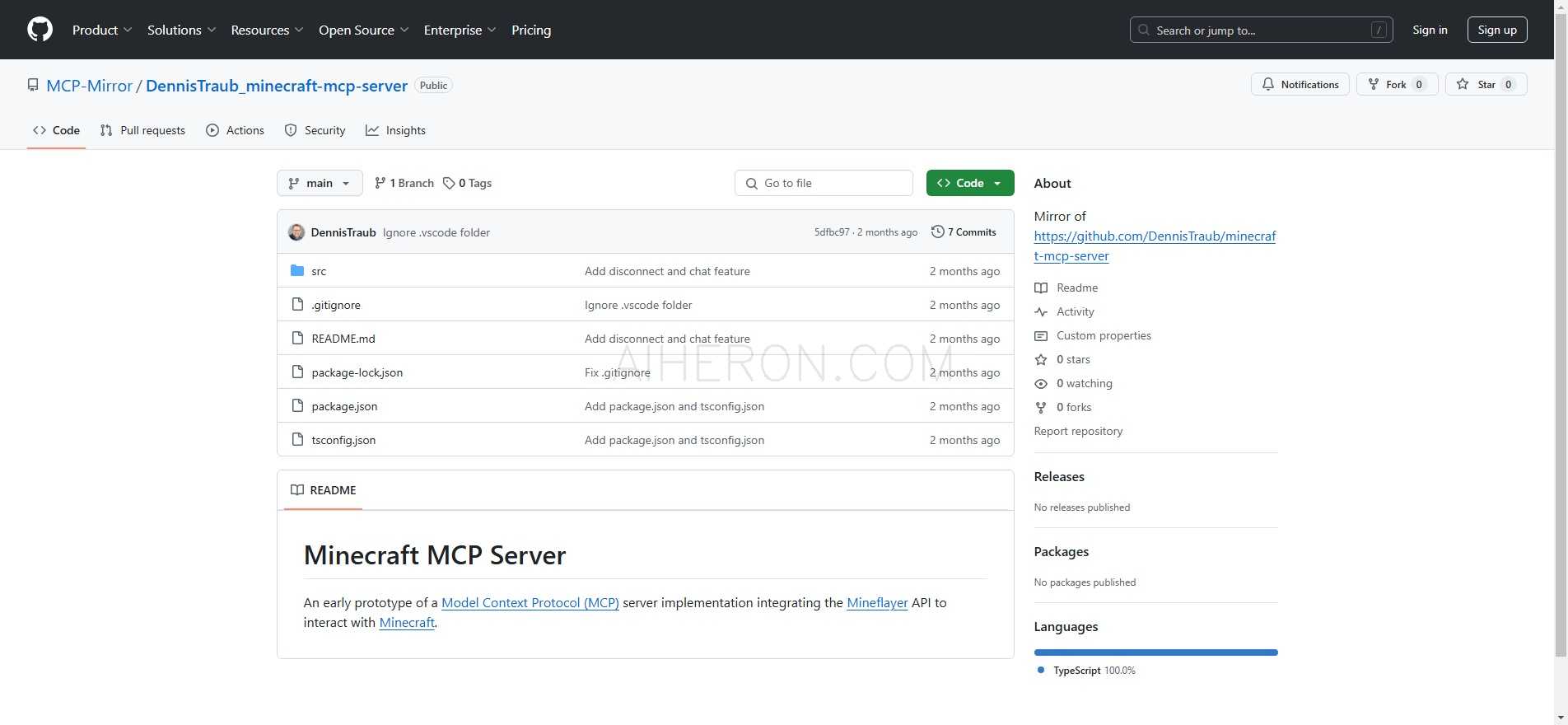Jump to Readme in About sidebar

pos(1067,288)
